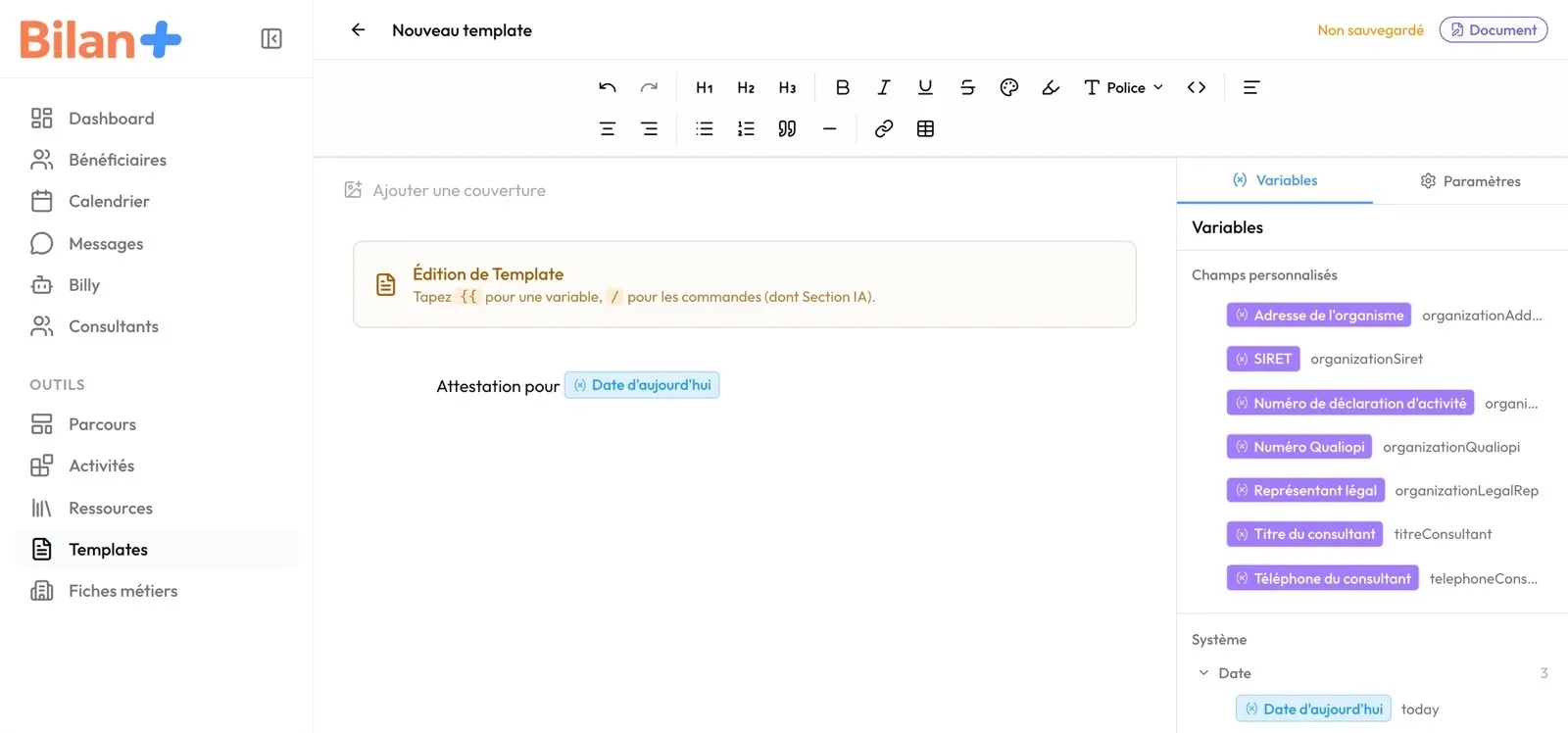Go back from Nouveau template

[359, 29]
